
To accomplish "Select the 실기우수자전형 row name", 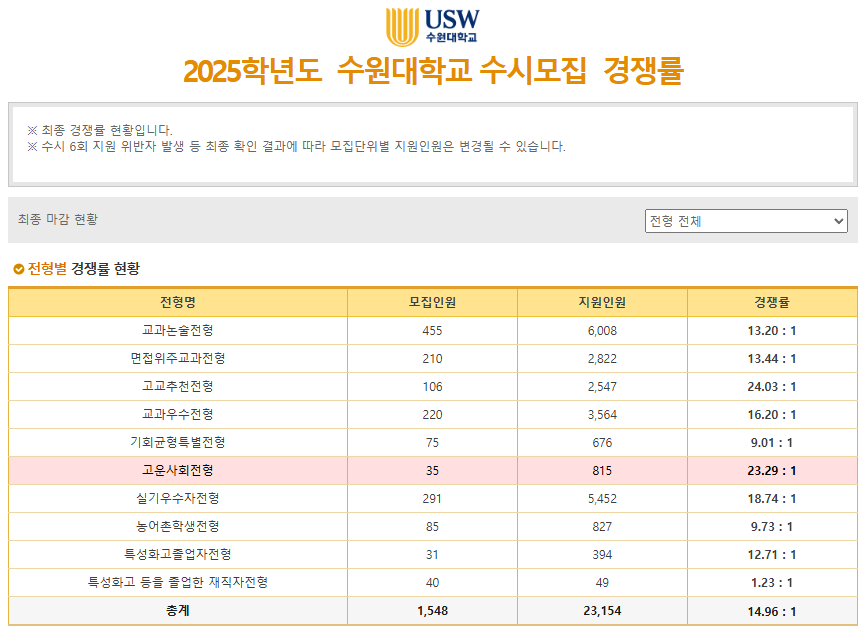I will tap(178, 498).
